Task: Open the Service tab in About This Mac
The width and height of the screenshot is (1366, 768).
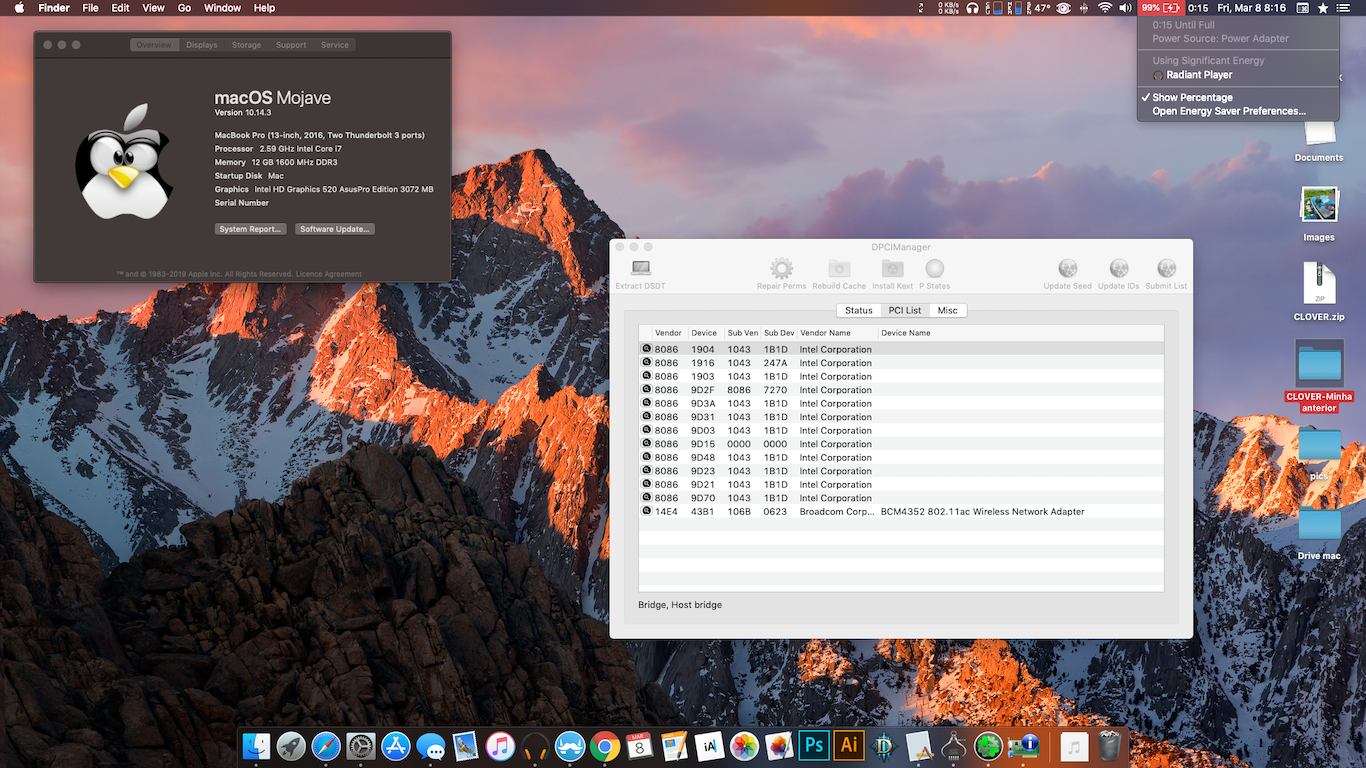Action: 335,45
